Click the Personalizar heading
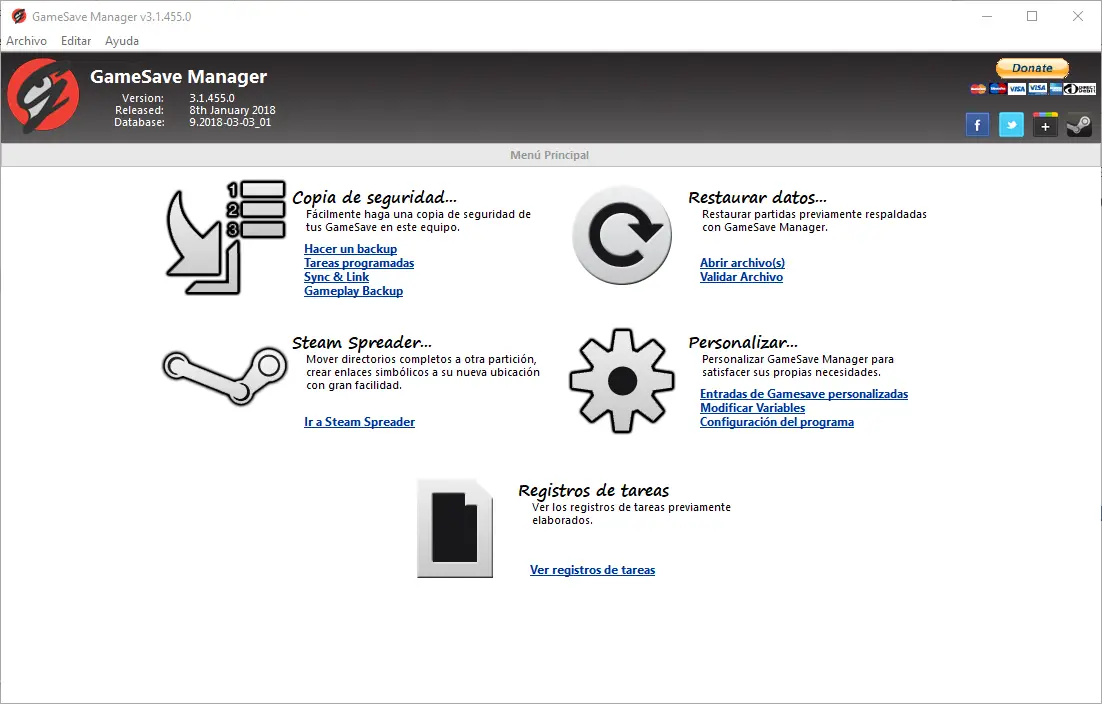 click(743, 343)
